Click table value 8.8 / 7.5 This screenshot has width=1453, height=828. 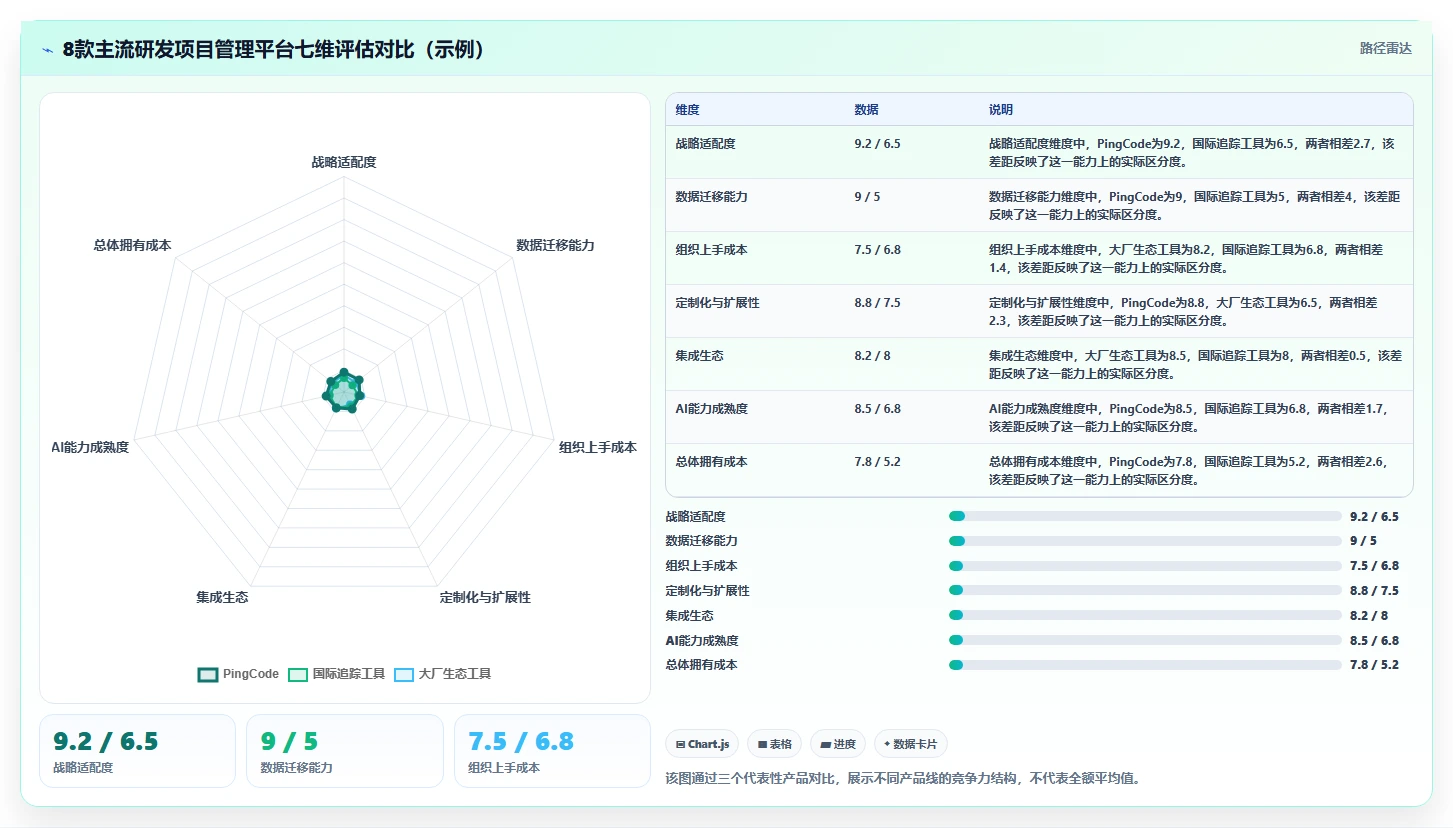[x=877, y=303]
